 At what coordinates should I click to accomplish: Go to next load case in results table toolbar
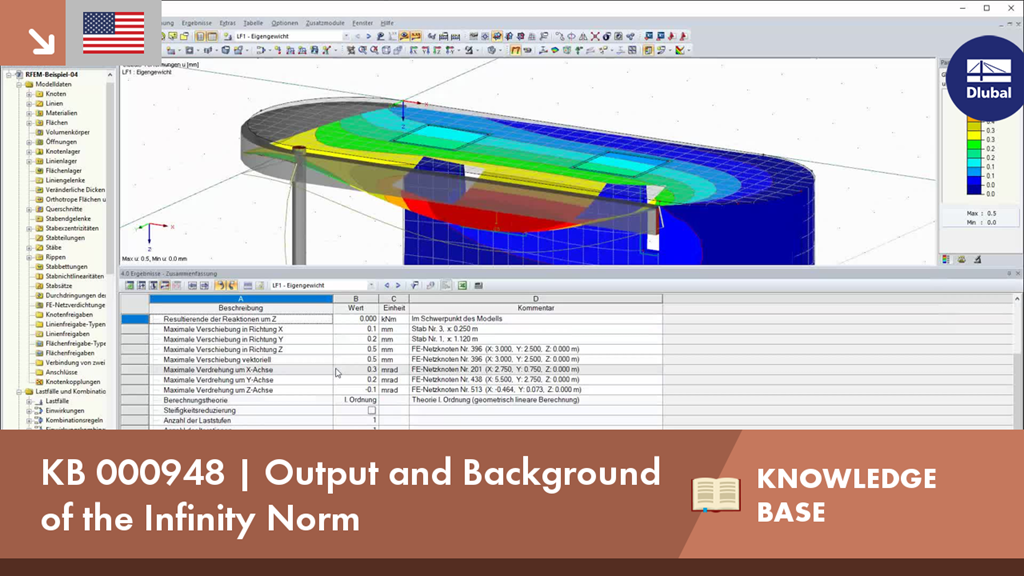[x=398, y=285]
